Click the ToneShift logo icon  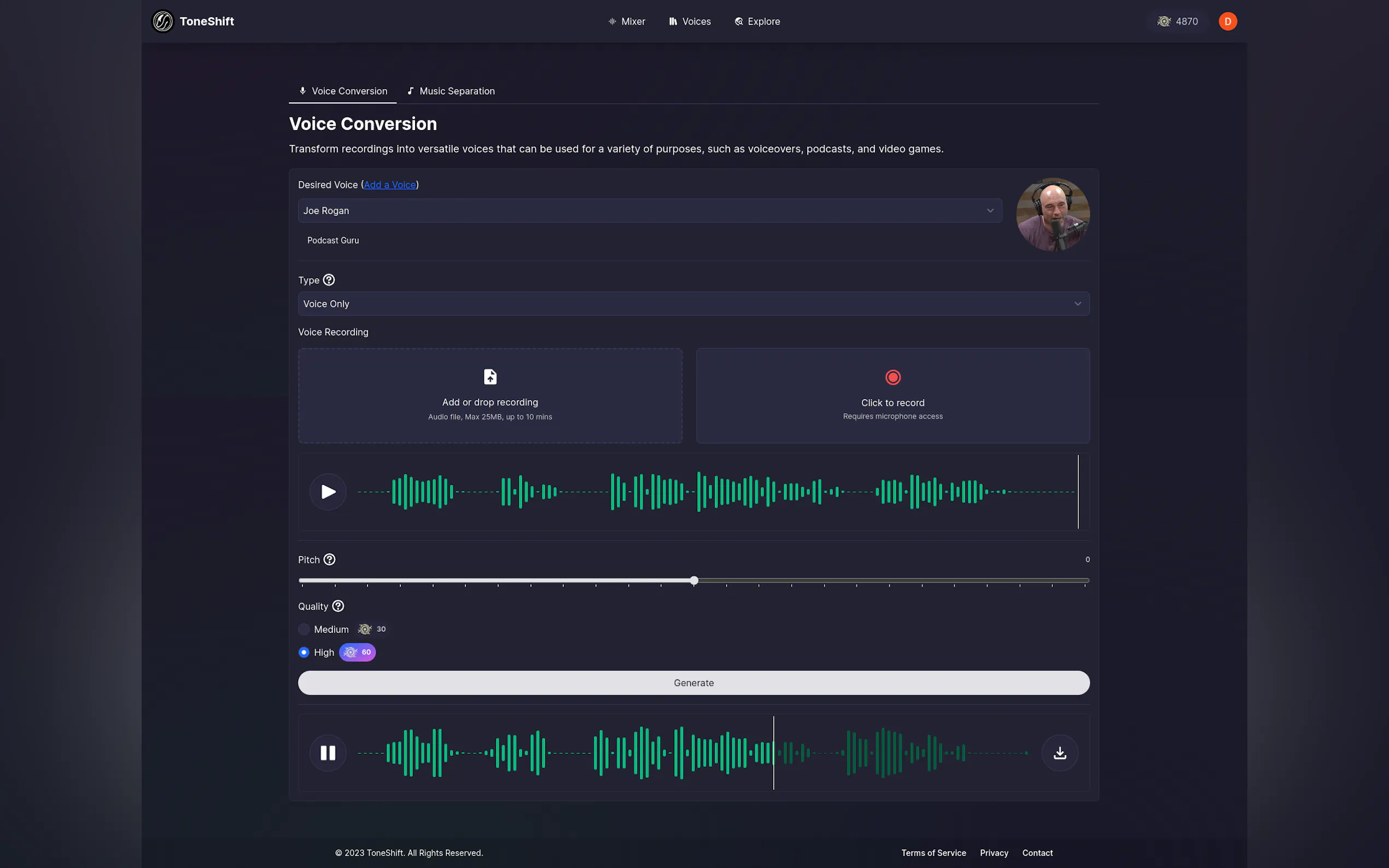click(162, 21)
